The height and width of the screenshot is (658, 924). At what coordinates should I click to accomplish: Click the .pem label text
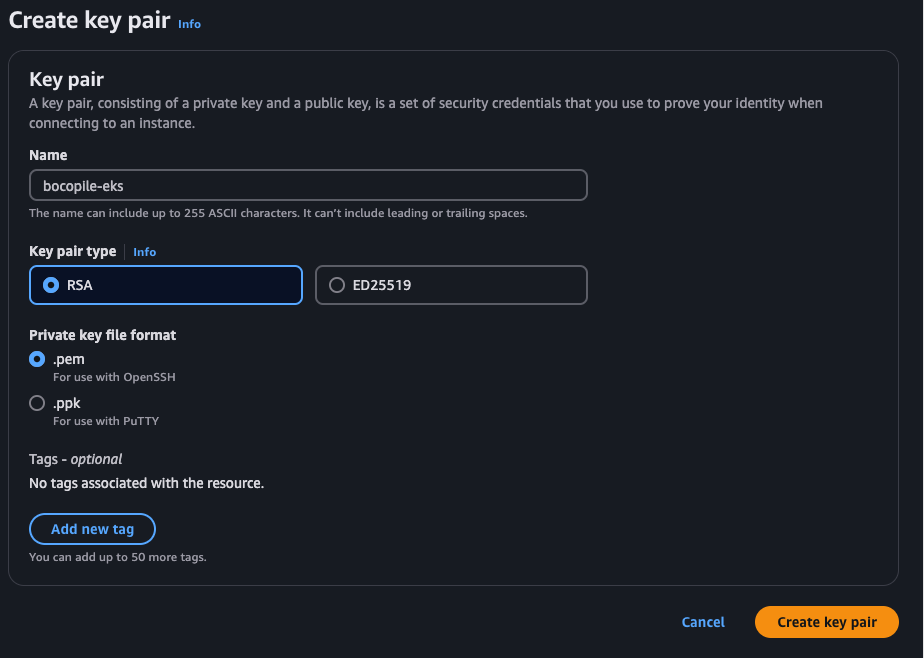pos(67,359)
